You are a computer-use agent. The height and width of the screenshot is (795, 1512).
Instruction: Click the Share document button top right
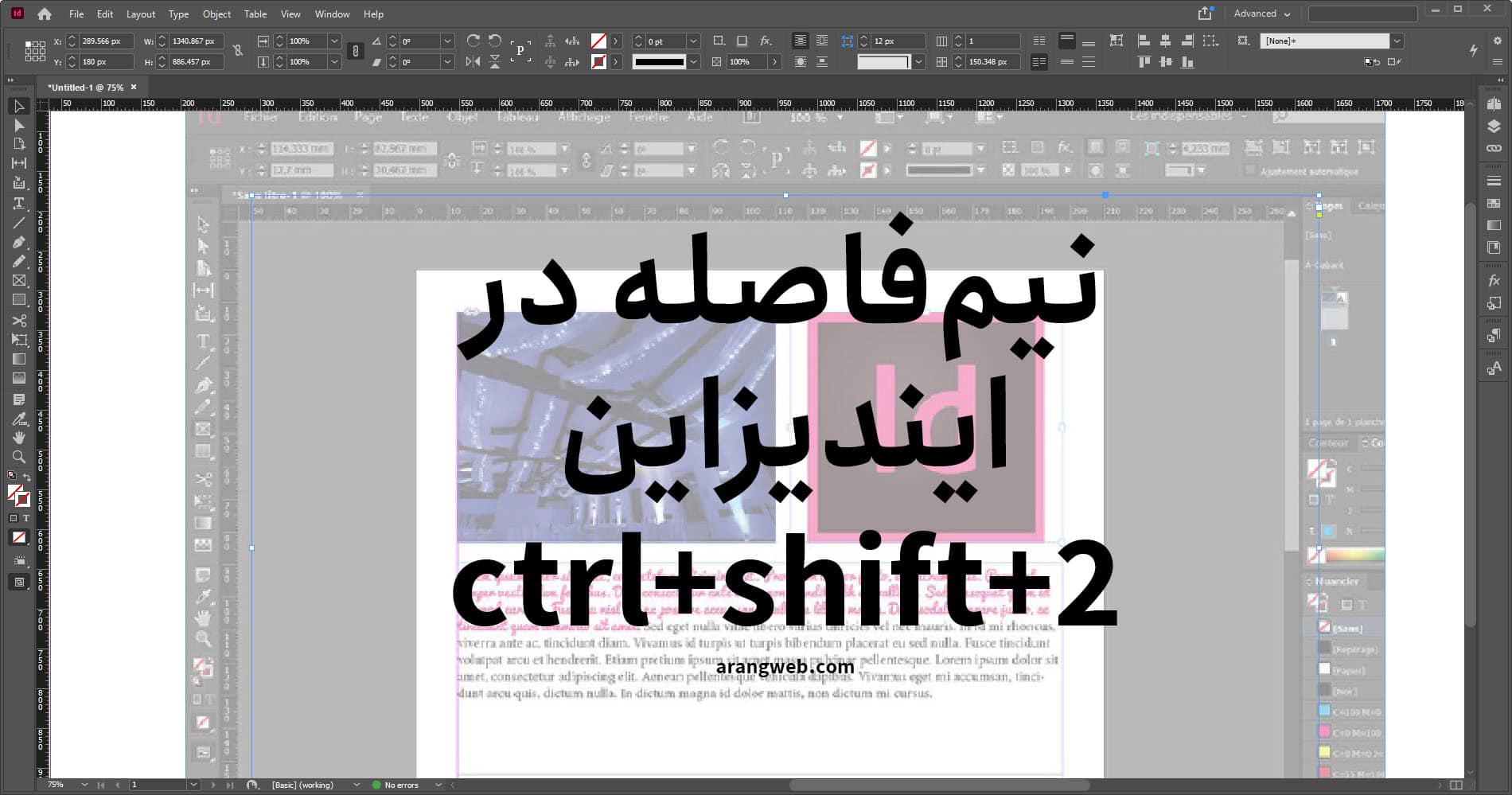1204,13
